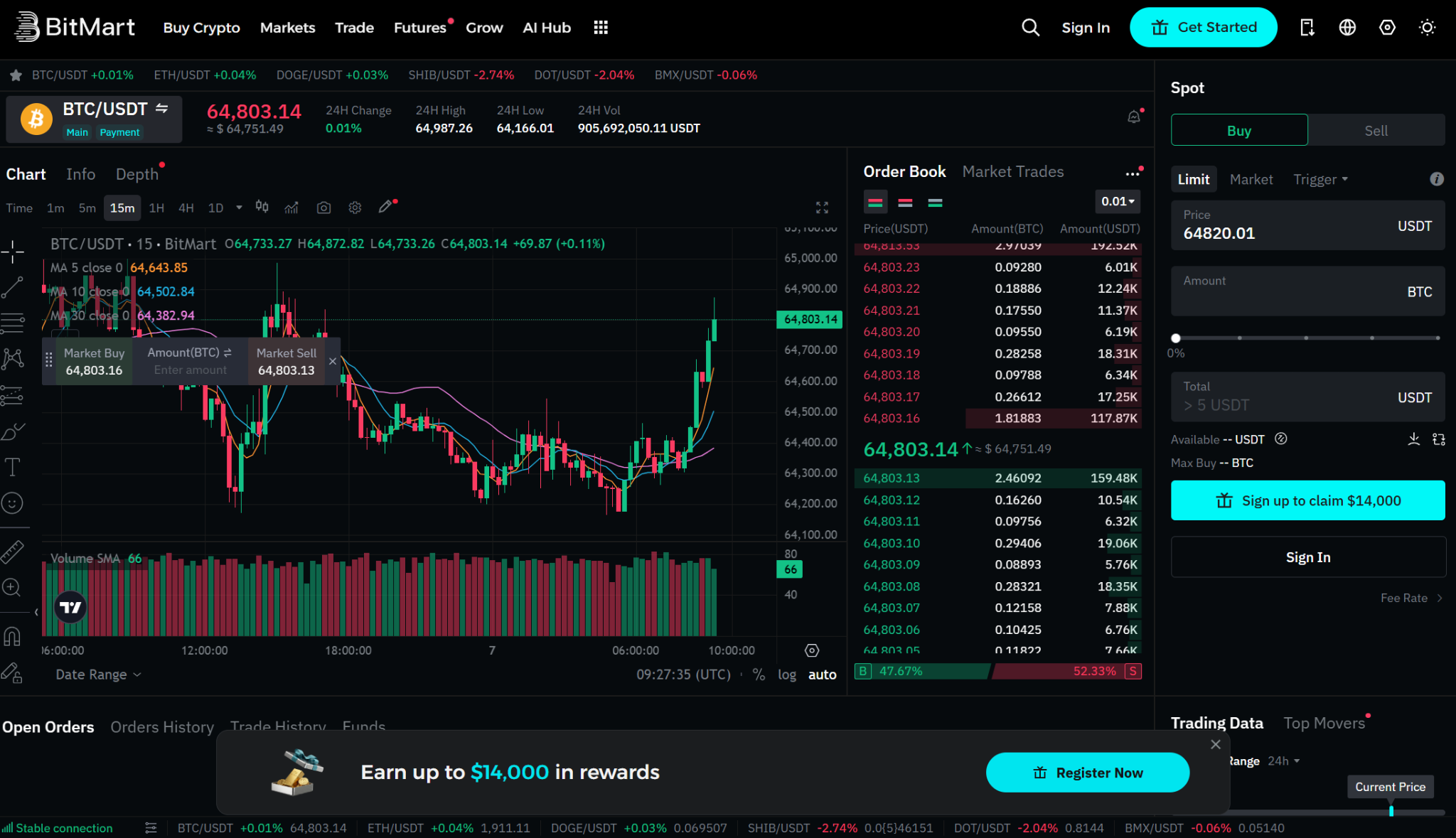Open the Trigger order type dropdown
Screen dimensions: 1456x838
(1320, 180)
